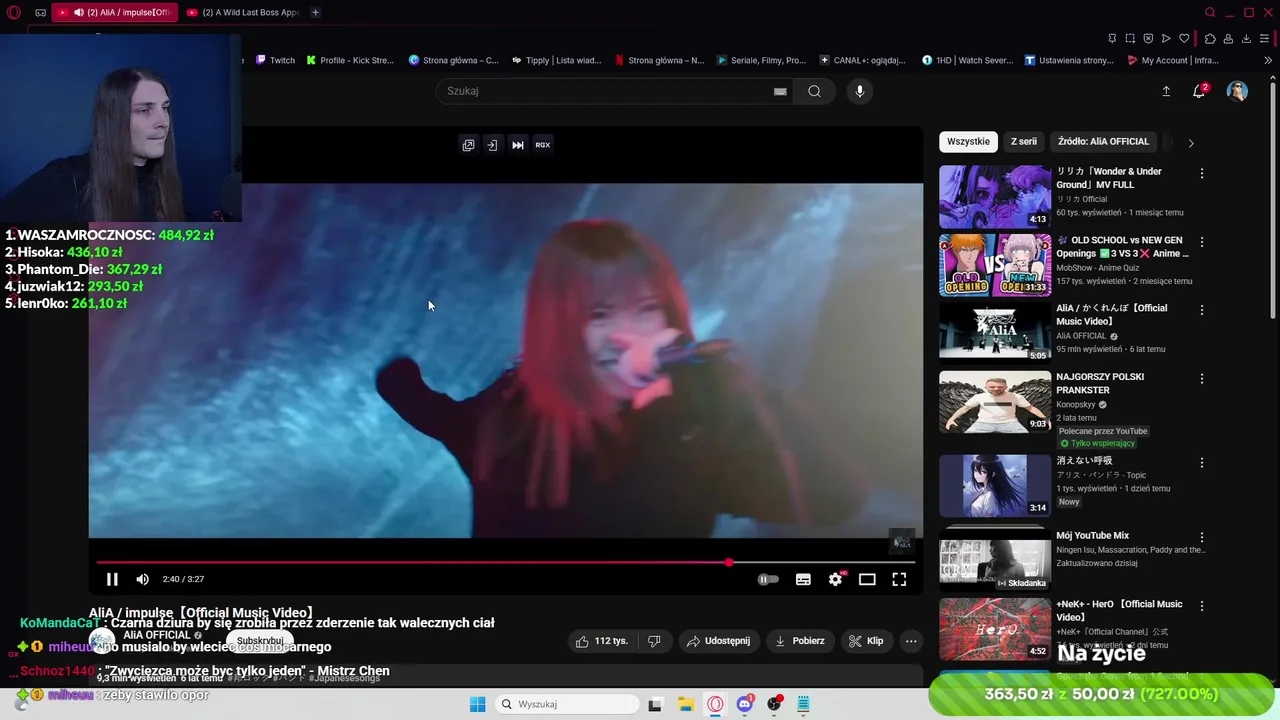Viewport: 1280px width, 720px height.
Task: Open the on-screen keyboard icon in search
Action: [780, 91]
